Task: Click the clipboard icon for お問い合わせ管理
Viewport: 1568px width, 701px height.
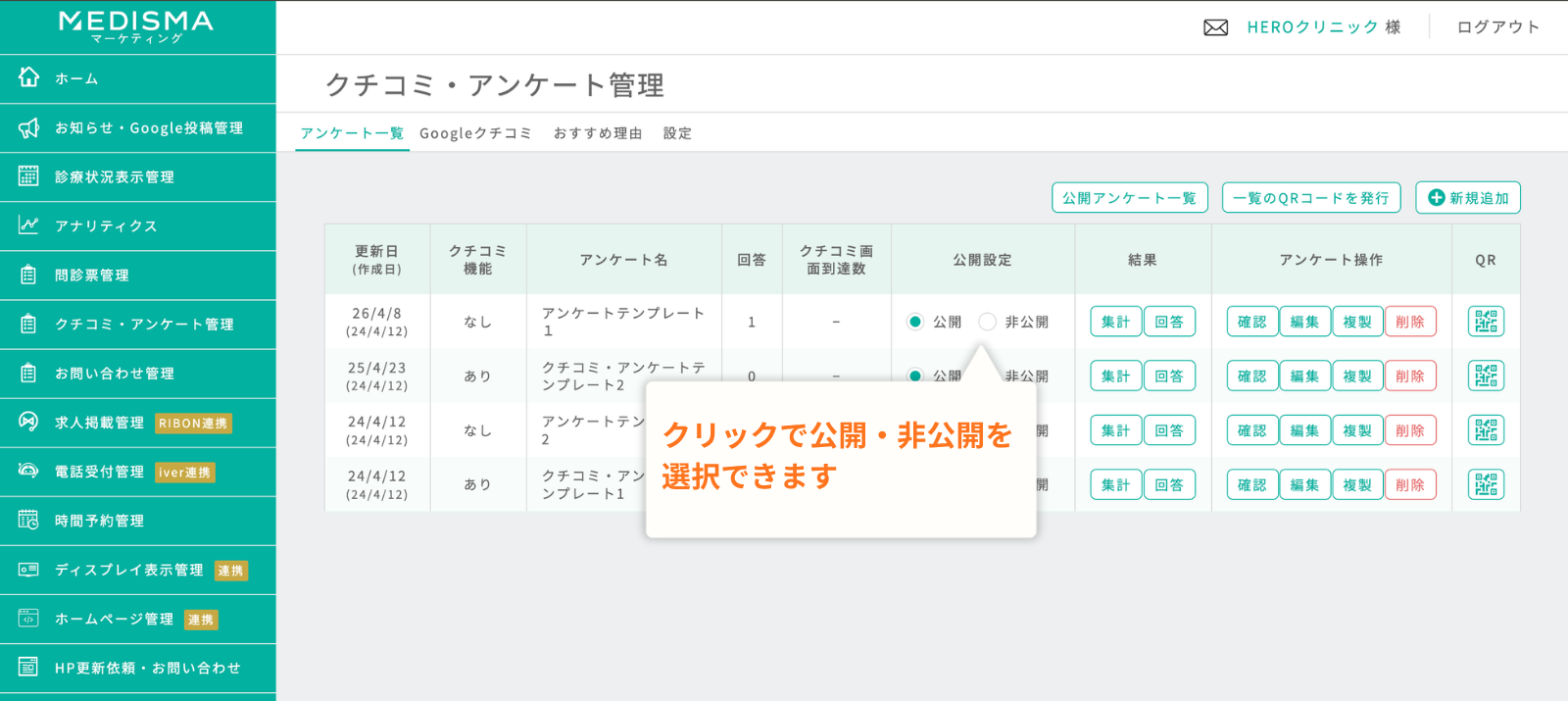Action: click(x=28, y=374)
